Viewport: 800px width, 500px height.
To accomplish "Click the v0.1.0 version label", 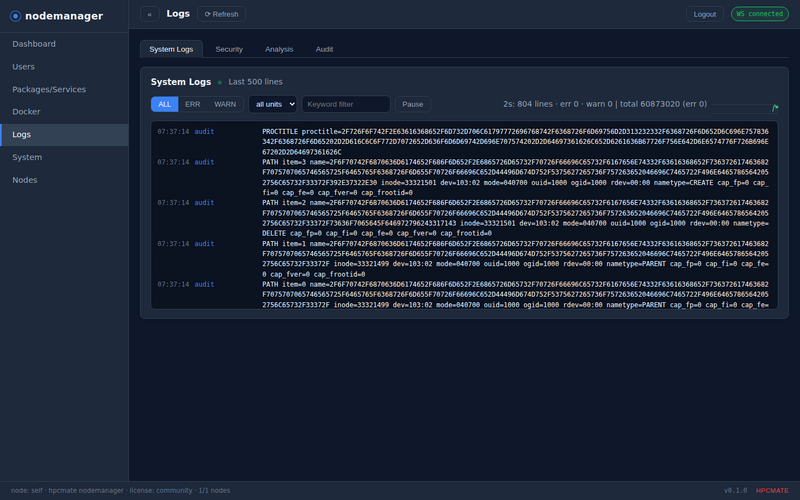I will (735, 490).
